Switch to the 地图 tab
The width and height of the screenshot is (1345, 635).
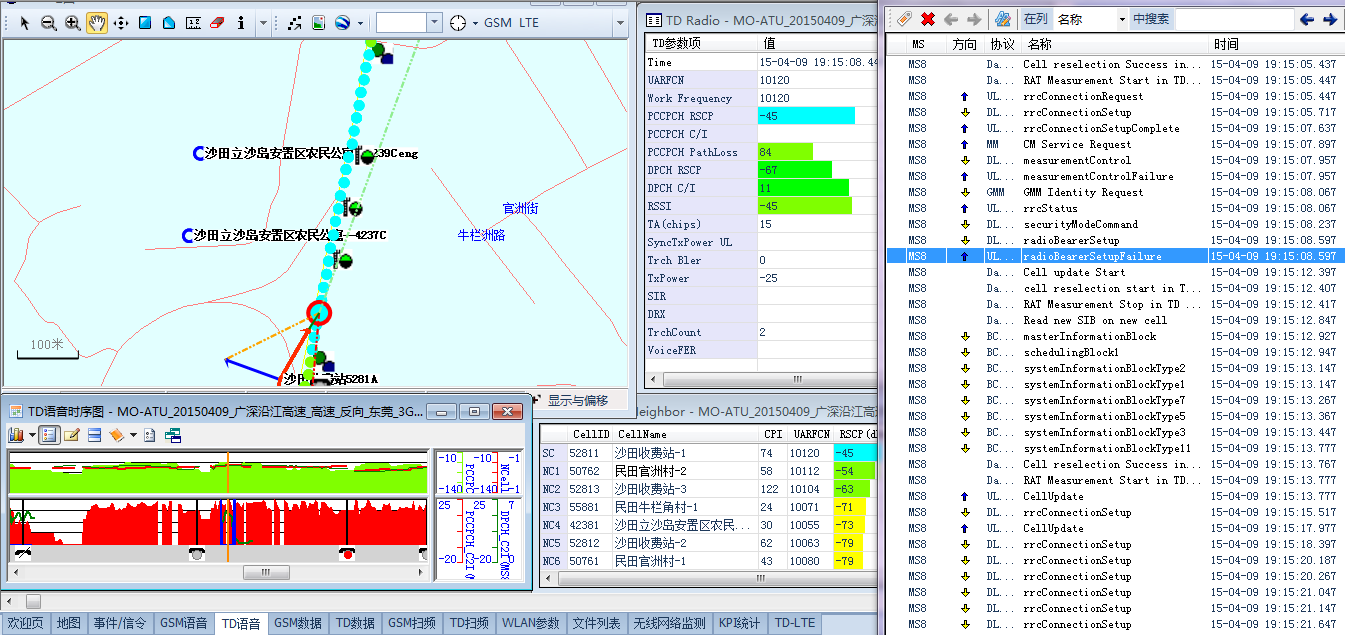[69, 623]
